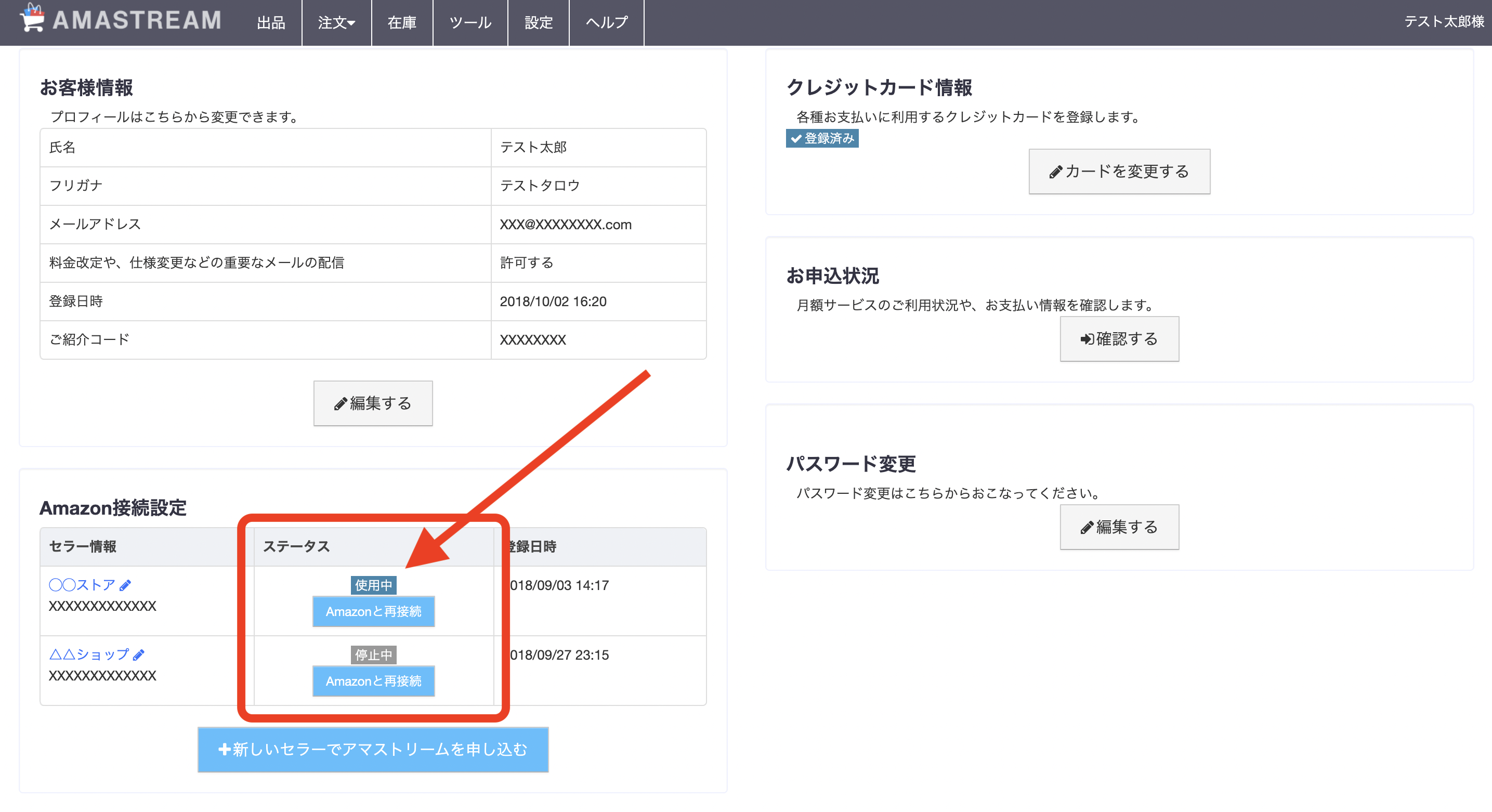Click the 許可する mail delivery value
The height and width of the screenshot is (812, 1492).
[x=527, y=263]
